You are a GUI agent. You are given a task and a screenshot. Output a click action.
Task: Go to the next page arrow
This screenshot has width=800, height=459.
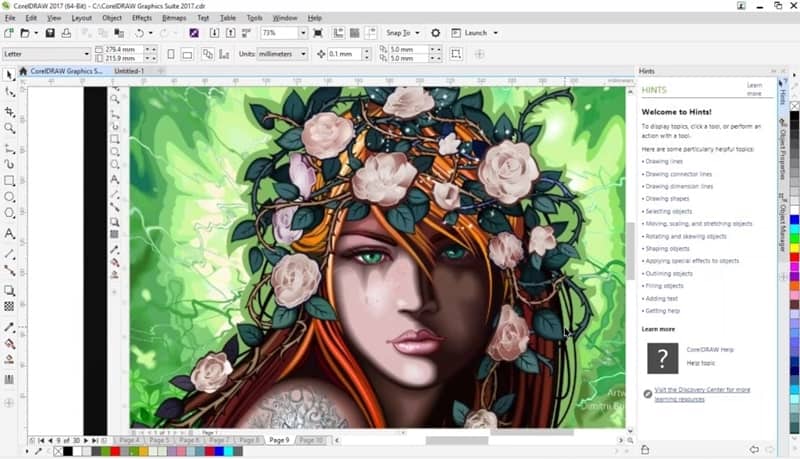pyautogui.click(x=85, y=440)
